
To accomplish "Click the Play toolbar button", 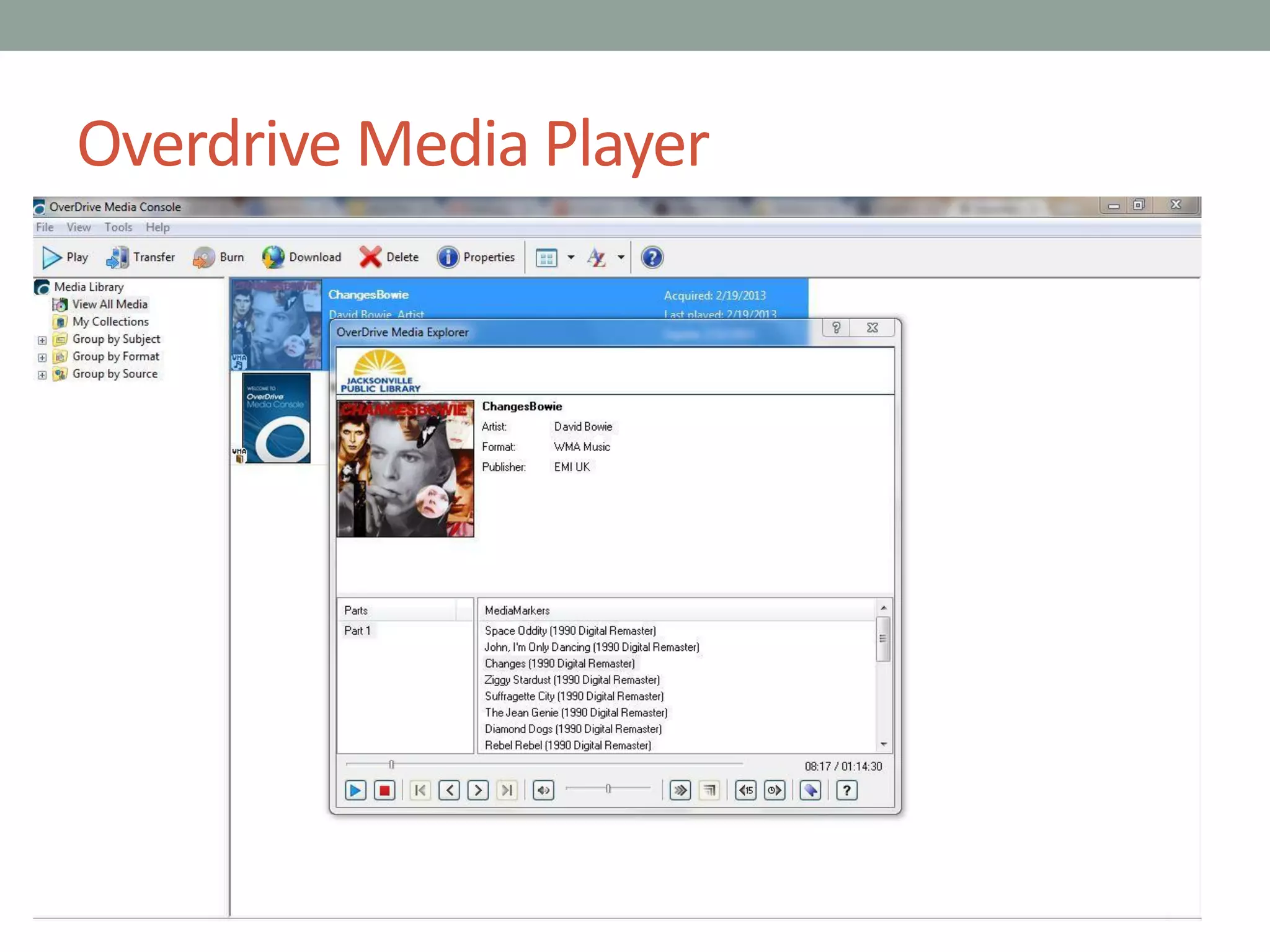I will (x=65, y=257).
